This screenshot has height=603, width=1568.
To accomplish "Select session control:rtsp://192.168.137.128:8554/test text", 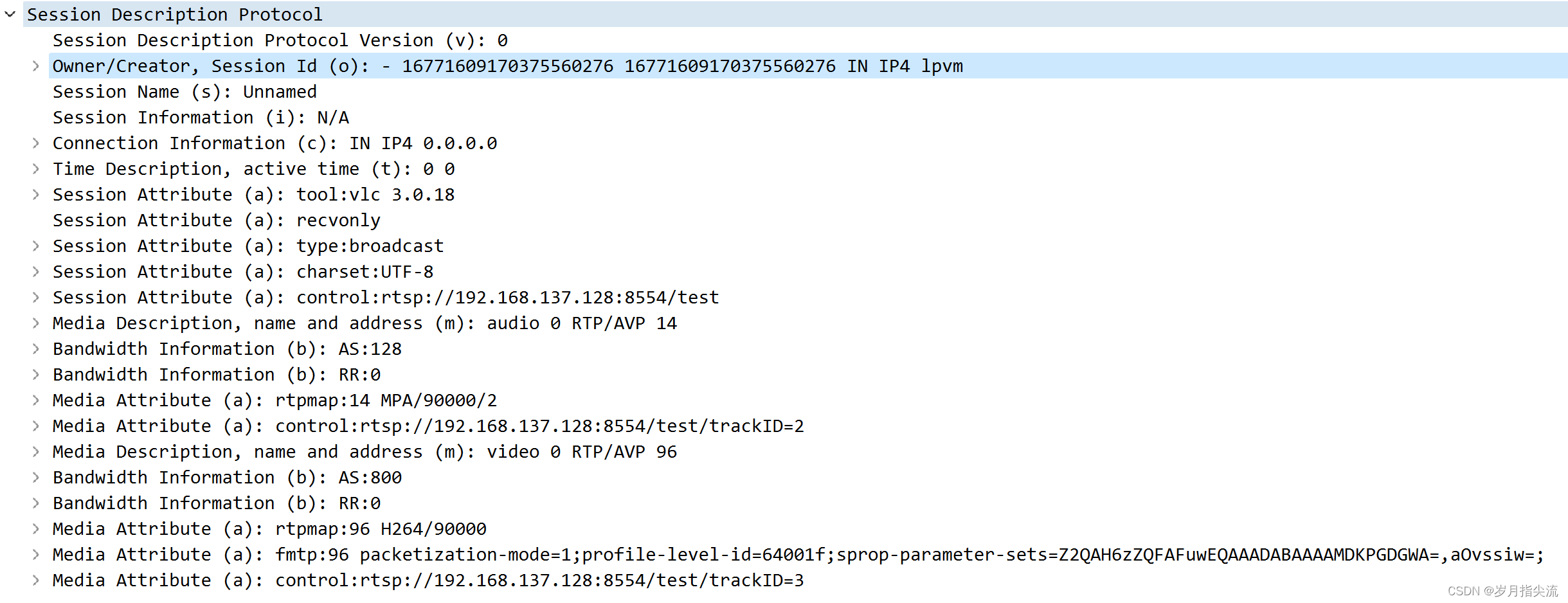I will pos(386,298).
